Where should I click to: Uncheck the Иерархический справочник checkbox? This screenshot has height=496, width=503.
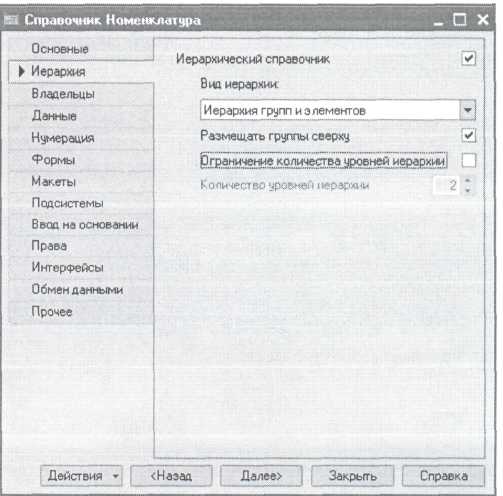click(468, 59)
